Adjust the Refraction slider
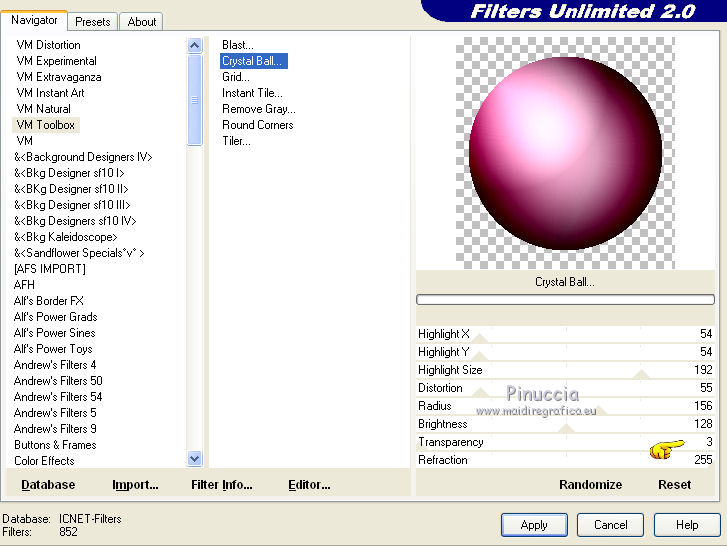The height and width of the screenshot is (546, 727). 565,460
